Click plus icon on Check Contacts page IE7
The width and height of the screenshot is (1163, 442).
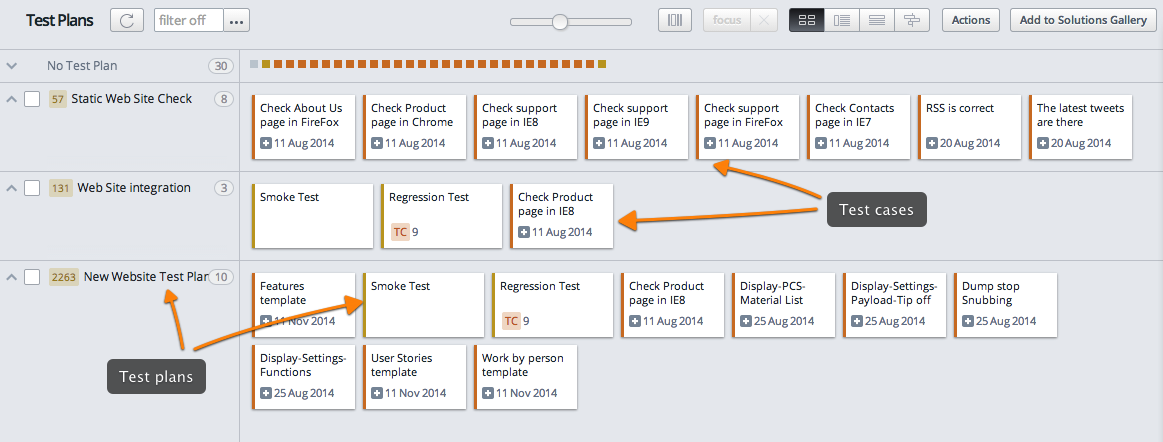[821, 143]
